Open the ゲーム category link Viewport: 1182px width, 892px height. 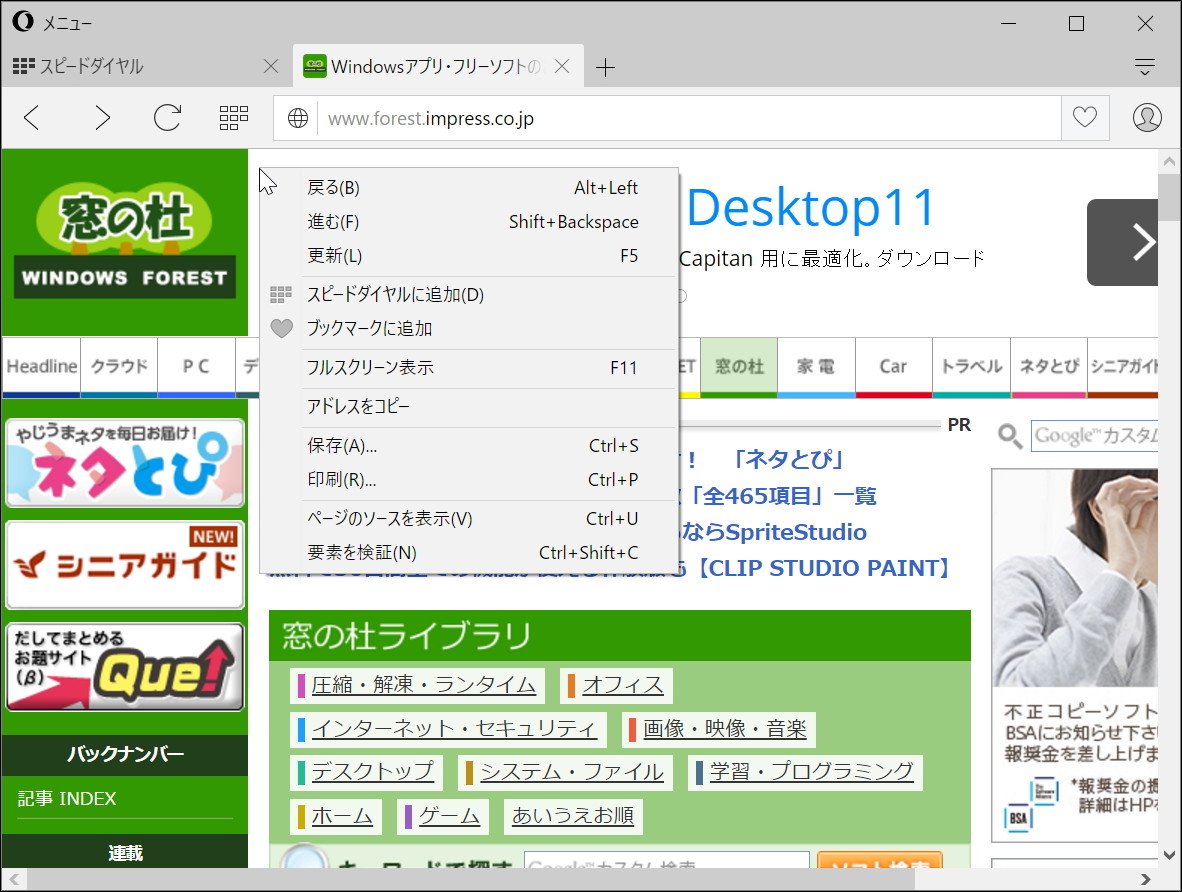coord(443,816)
